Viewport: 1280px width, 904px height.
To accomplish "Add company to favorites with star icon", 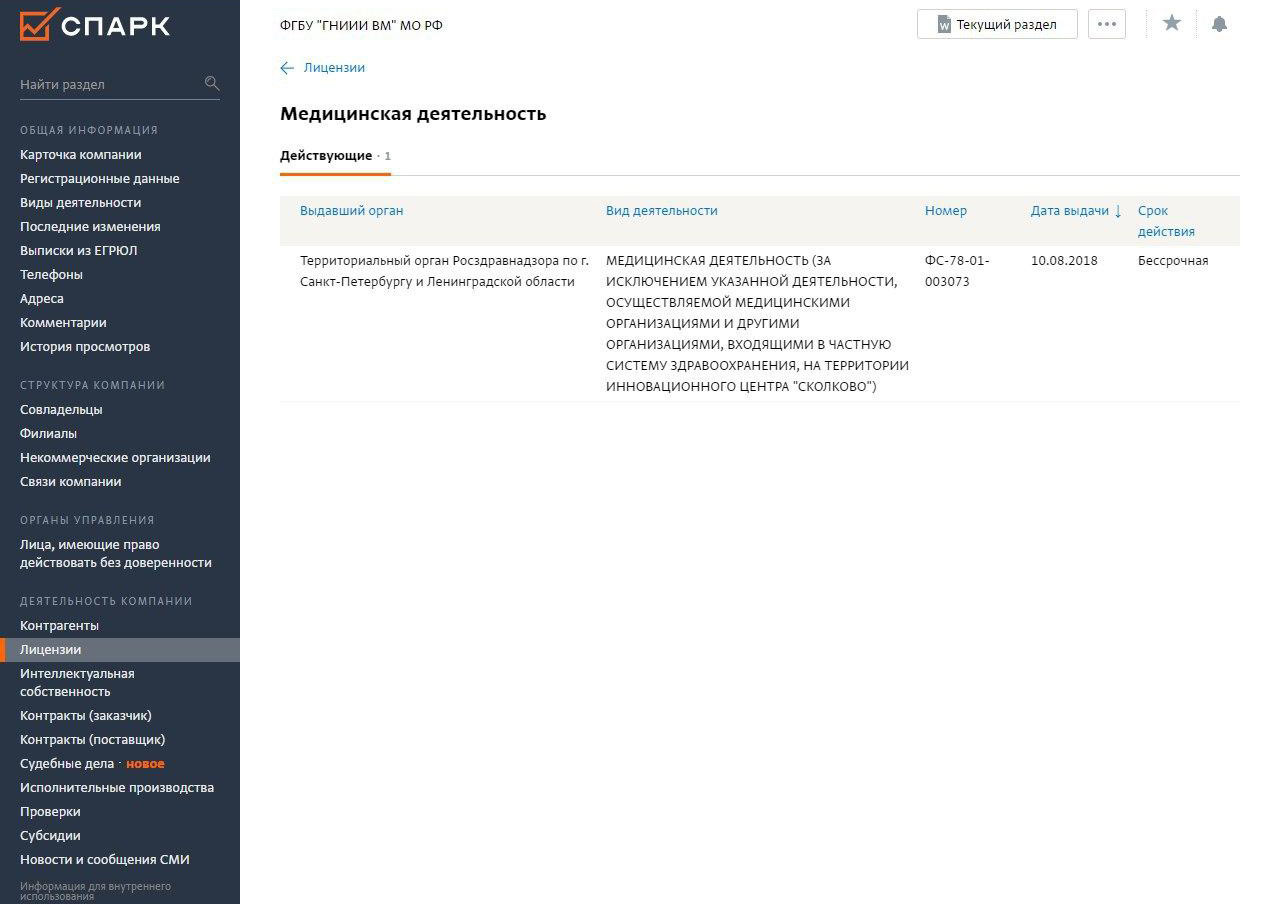I will 1172,23.
